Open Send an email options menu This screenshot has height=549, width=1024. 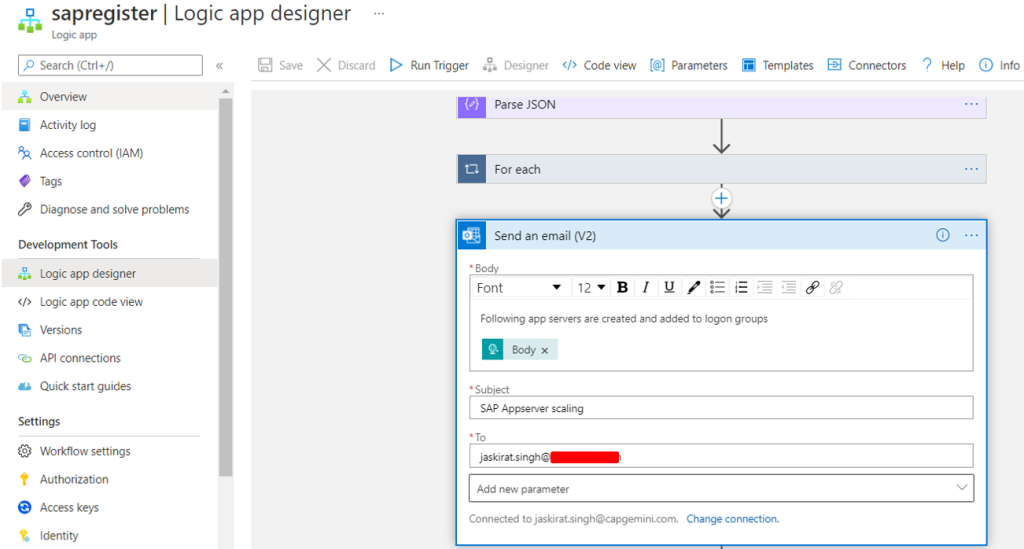point(971,235)
